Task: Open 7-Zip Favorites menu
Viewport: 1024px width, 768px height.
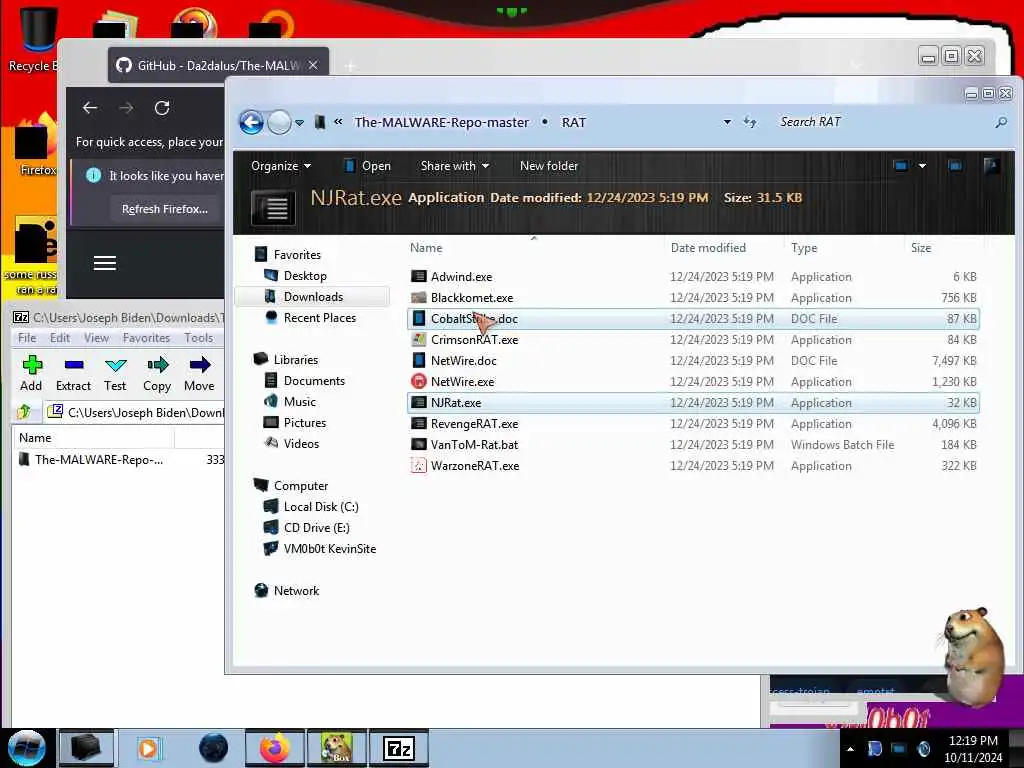Action: 146,338
